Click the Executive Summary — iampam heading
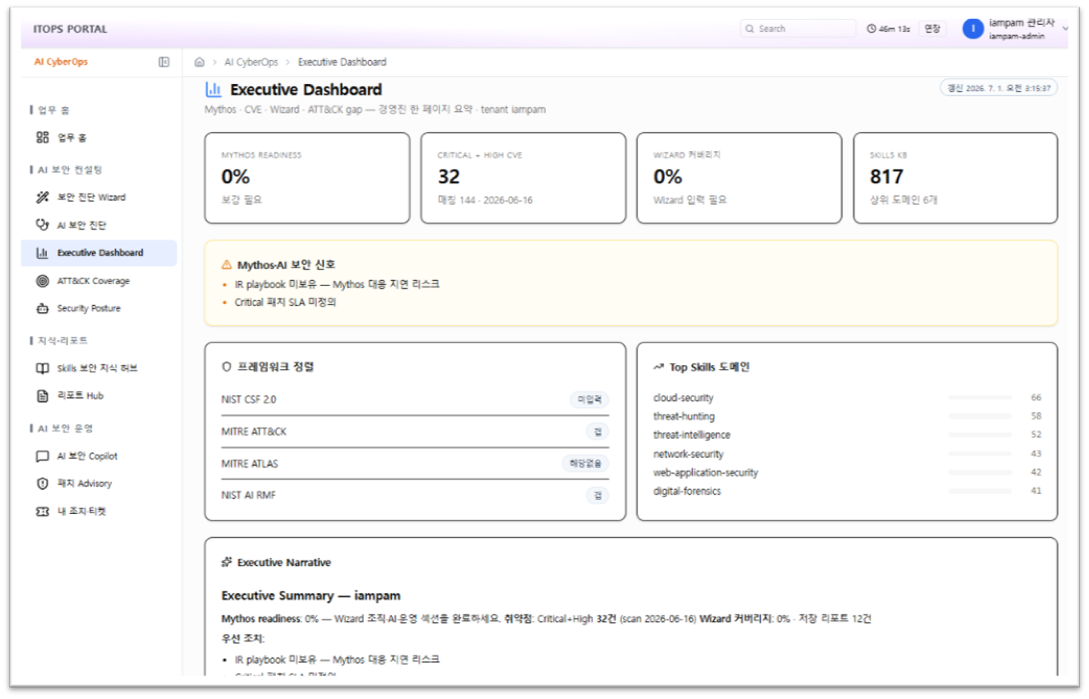This screenshot has height=699, width=1089. (310, 595)
